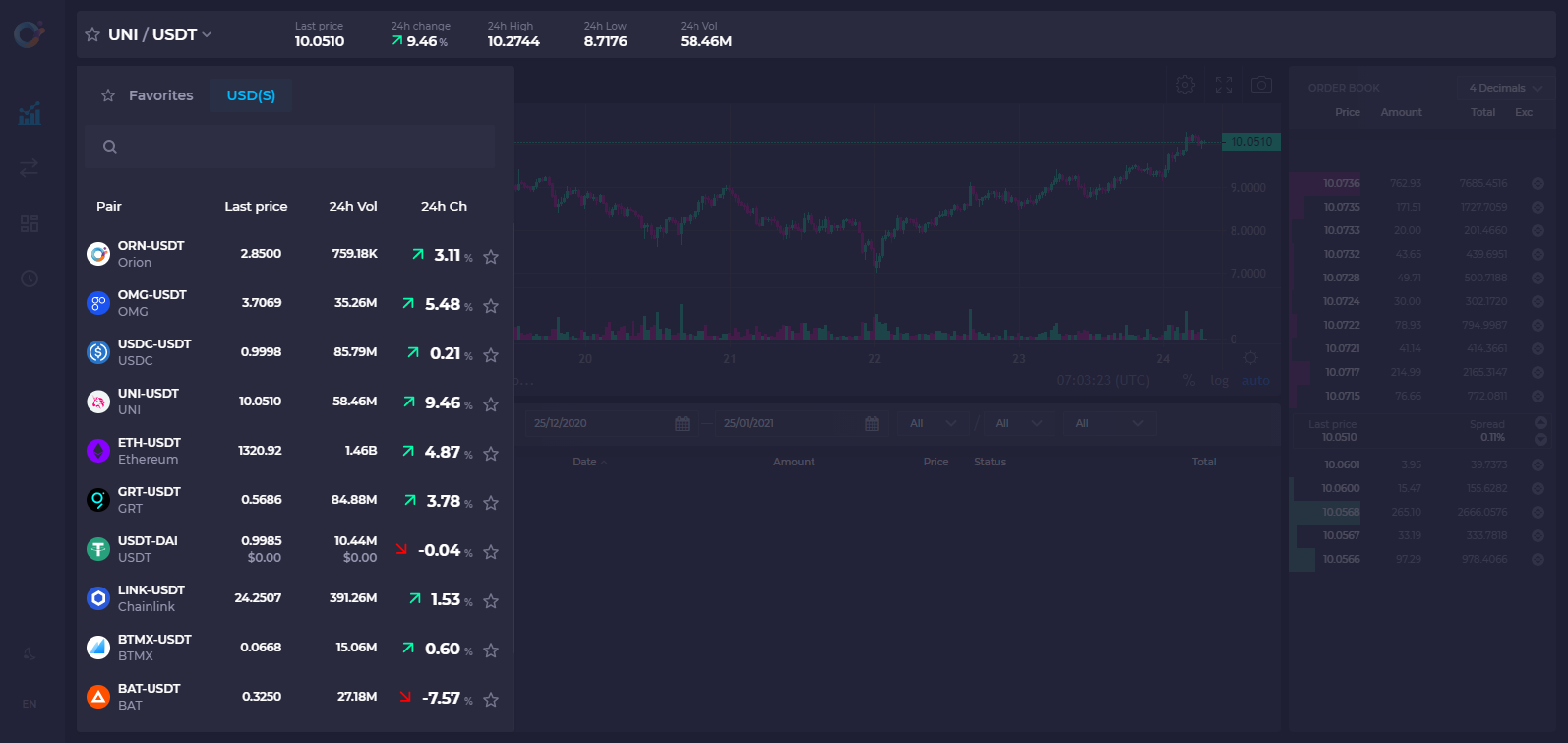The height and width of the screenshot is (743, 1568).
Task: Select the ETH-USDT pair row
Action: (294, 451)
